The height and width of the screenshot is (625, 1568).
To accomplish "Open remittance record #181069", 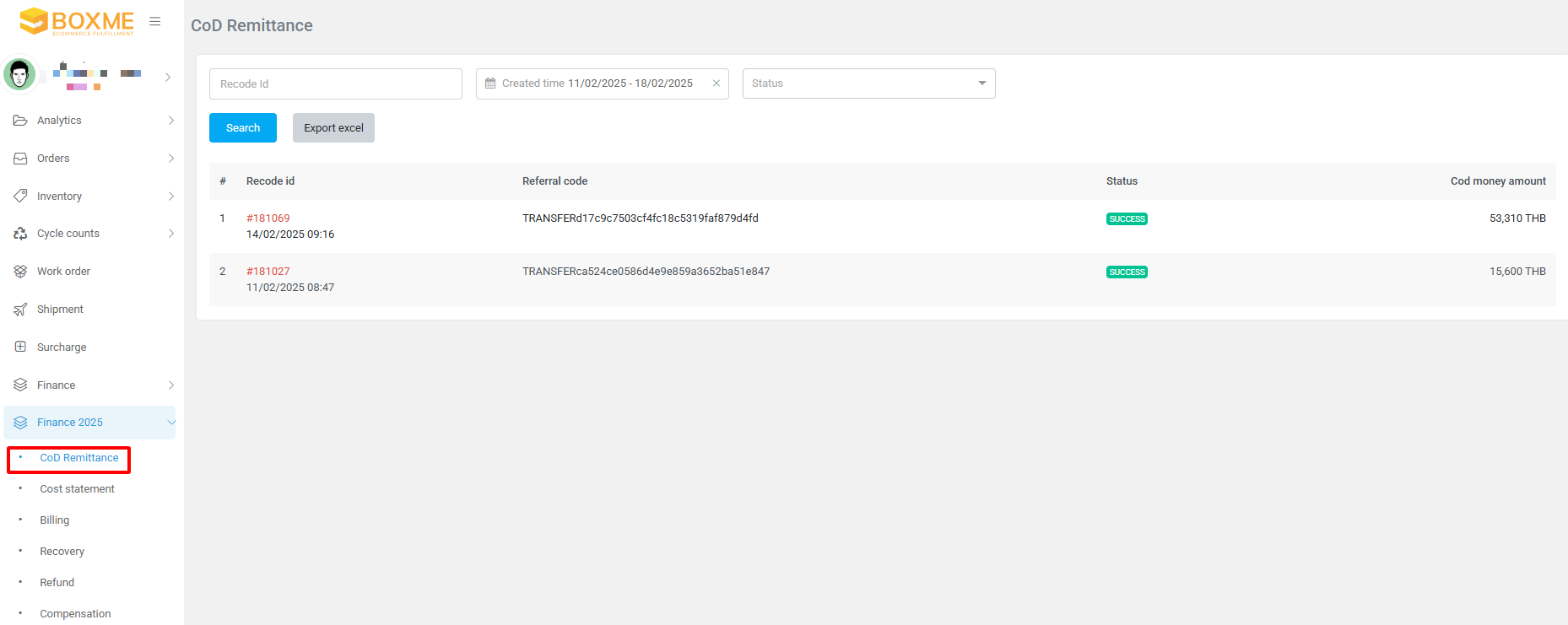I will click(268, 218).
